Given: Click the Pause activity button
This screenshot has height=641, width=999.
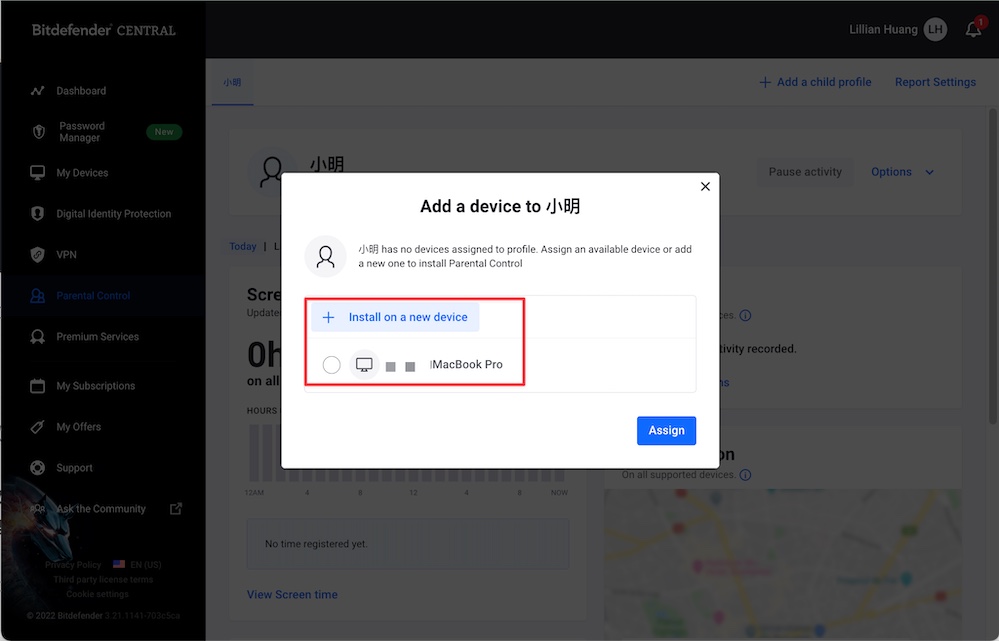Looking at the screenshot, I should pyautogui.click(x=805, y=172).
